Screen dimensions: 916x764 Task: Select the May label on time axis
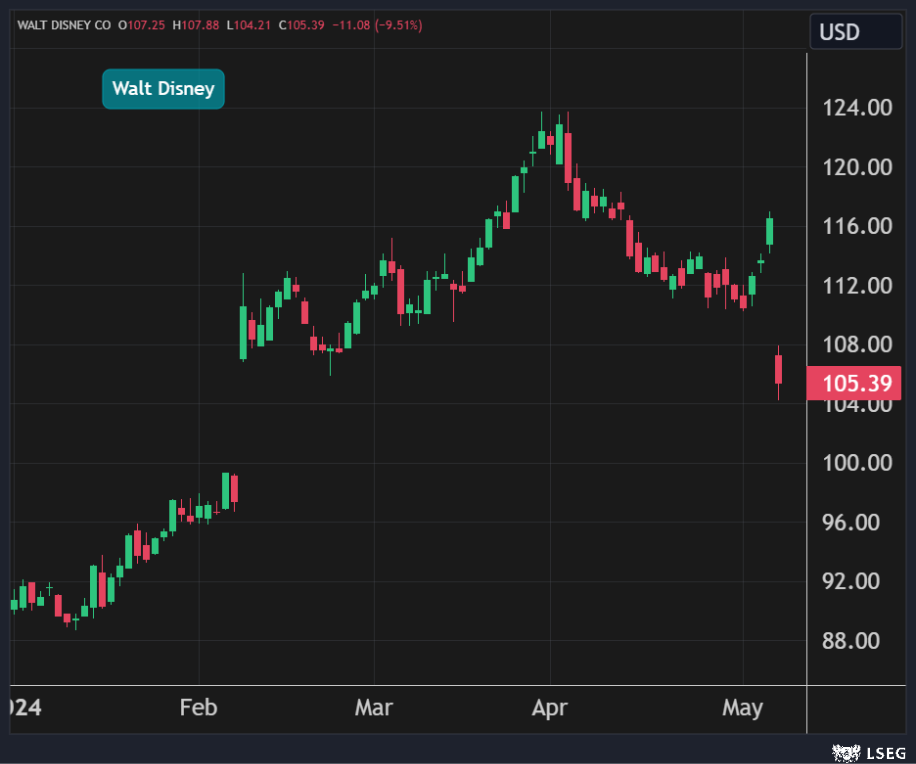pyautogui.click(x=742, y=708)
